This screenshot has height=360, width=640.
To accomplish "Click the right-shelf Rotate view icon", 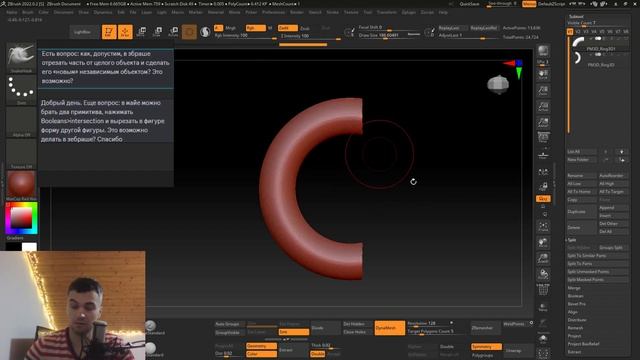I will point(543,274).
